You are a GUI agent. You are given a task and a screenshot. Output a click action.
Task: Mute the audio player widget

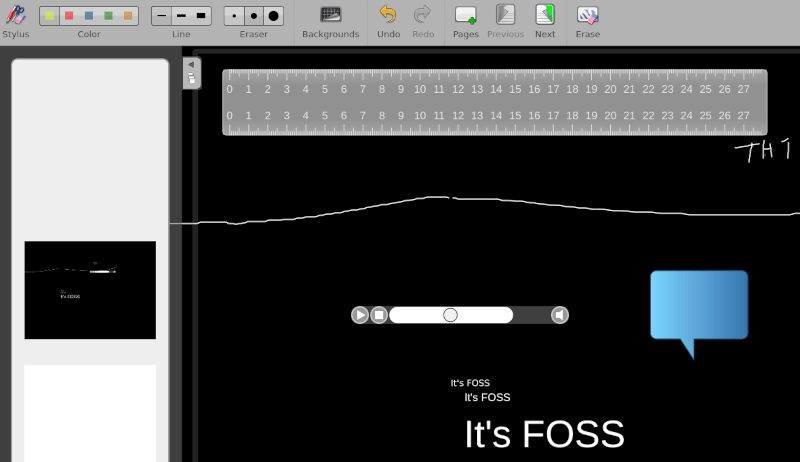560,315
